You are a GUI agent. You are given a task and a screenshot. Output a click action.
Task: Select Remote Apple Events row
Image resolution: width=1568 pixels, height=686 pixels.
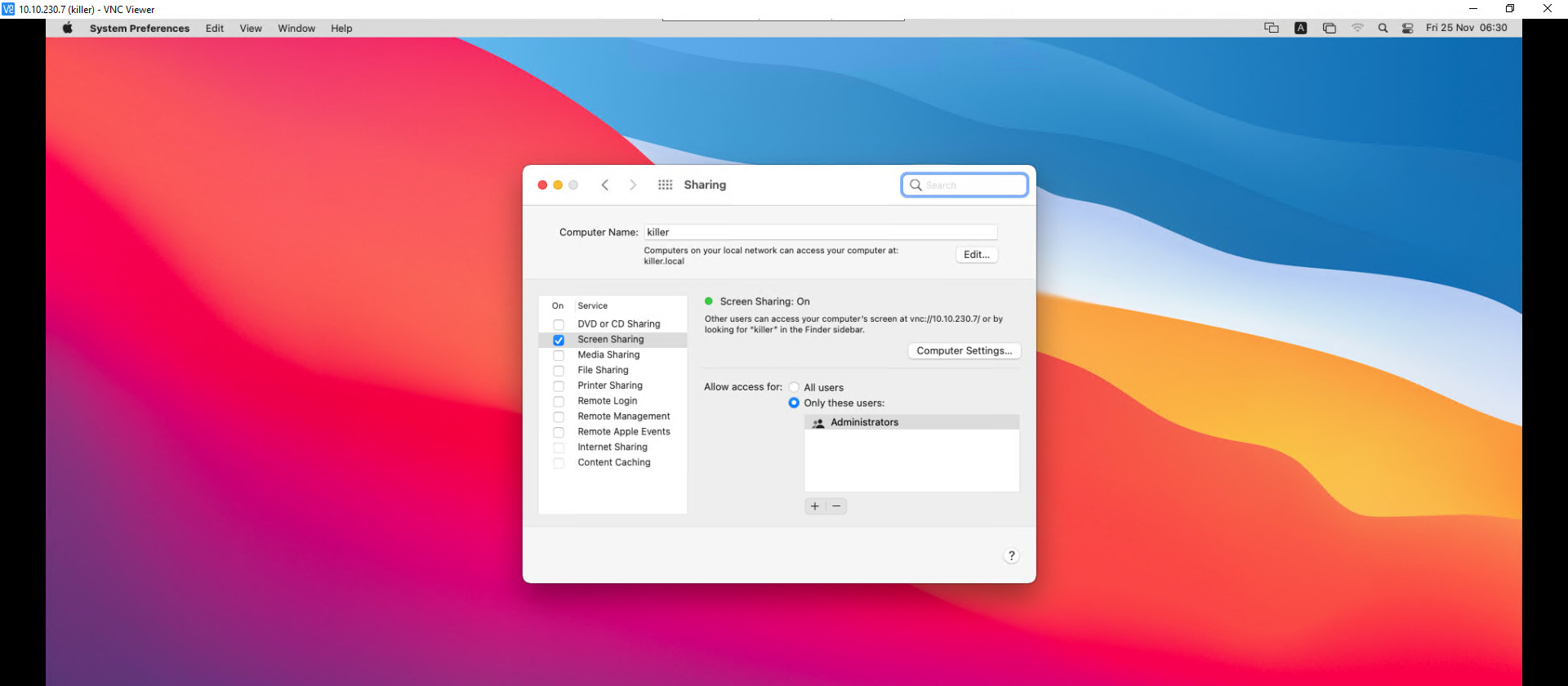click(x=612, y=432)
